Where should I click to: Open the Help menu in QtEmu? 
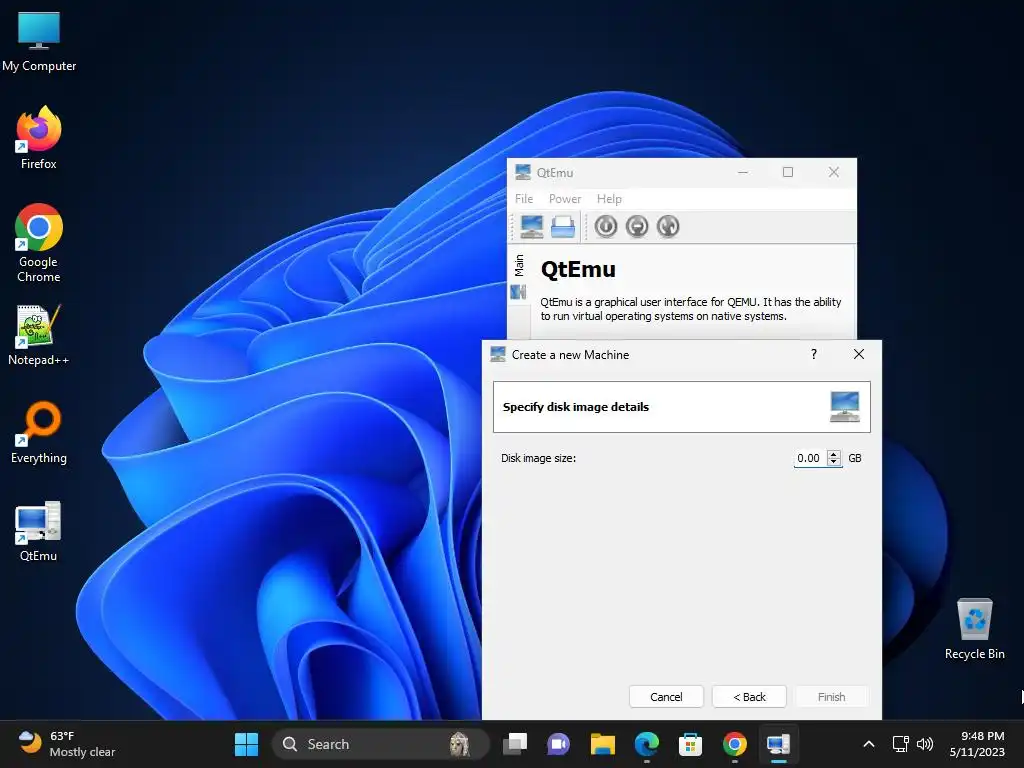tap(609, 199)
